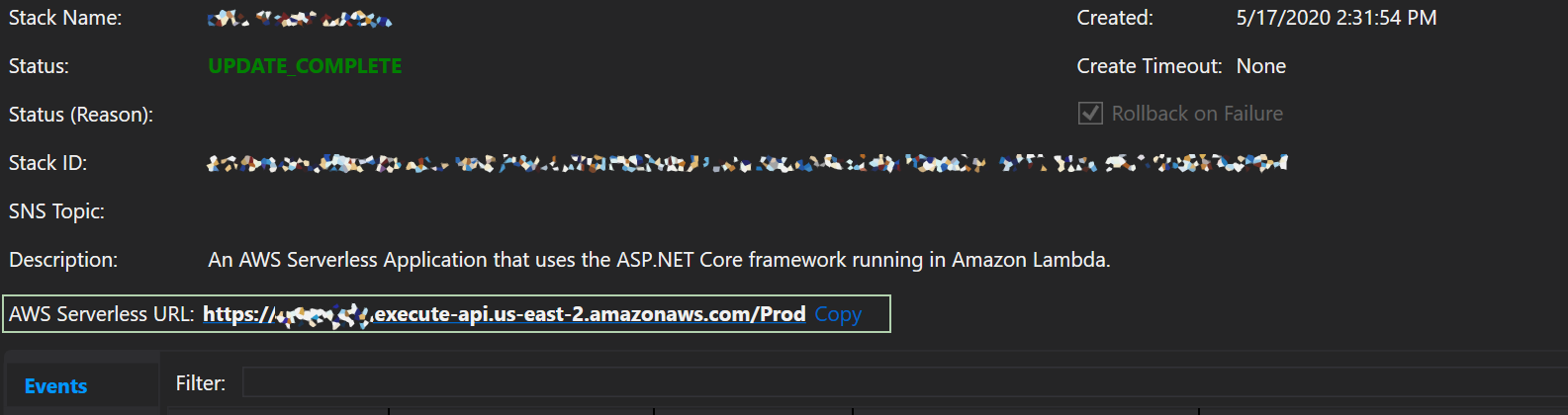Click the SNS Topic label
This screenshot has height=415, width=1568.
(56, 211)
